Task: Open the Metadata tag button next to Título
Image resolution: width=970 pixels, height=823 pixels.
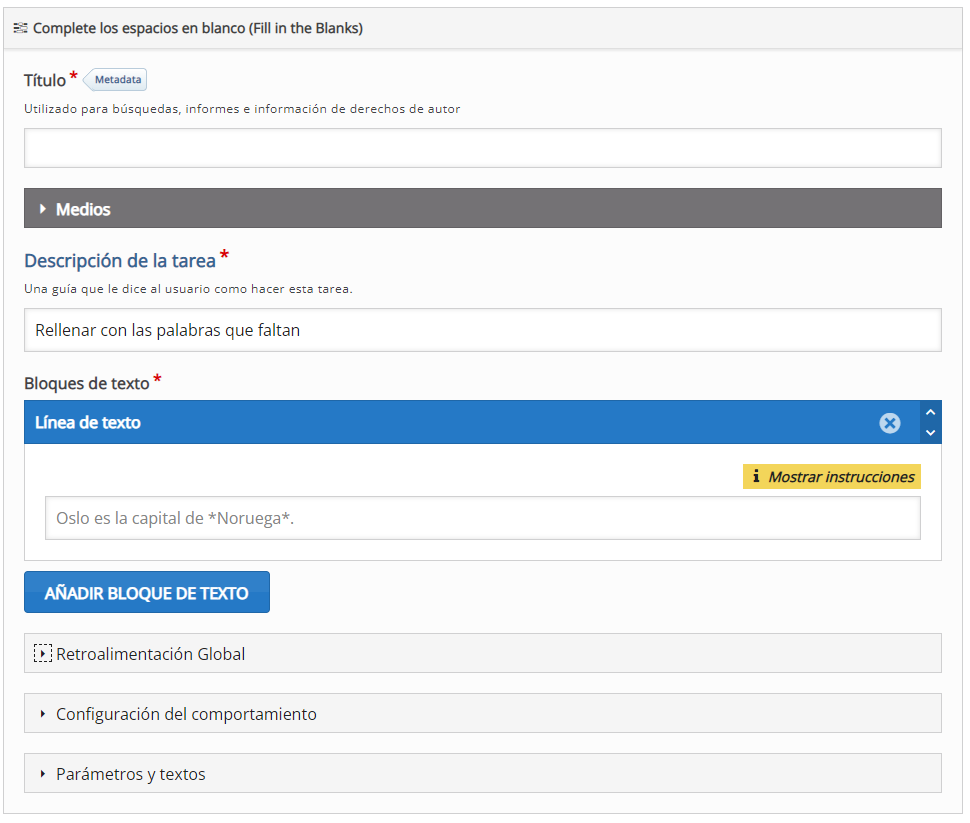Action: coord(118,80)
